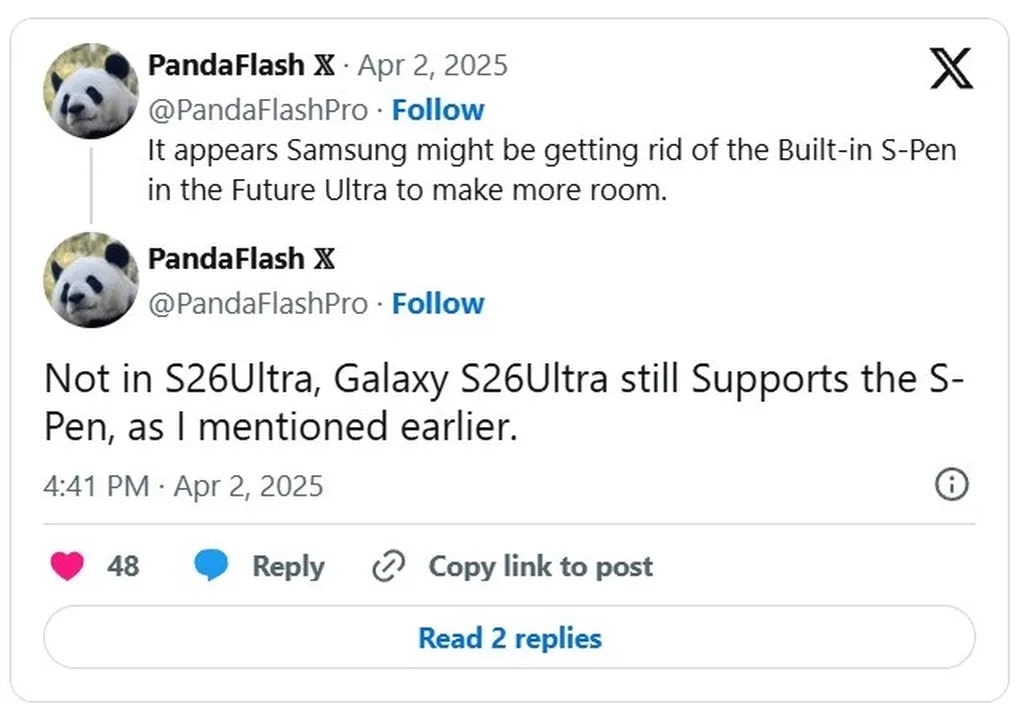Open the info circle icon
The height and width of the screenshot is (717, 1024).
pyautogui.click(x=950, y=485)
